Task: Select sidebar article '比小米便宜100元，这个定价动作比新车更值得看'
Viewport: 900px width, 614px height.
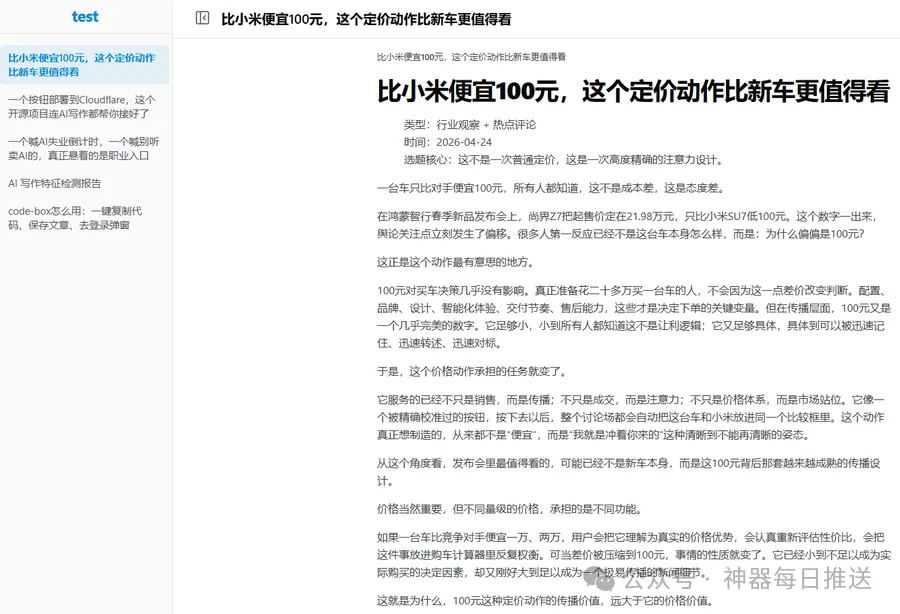Action: 84,65
